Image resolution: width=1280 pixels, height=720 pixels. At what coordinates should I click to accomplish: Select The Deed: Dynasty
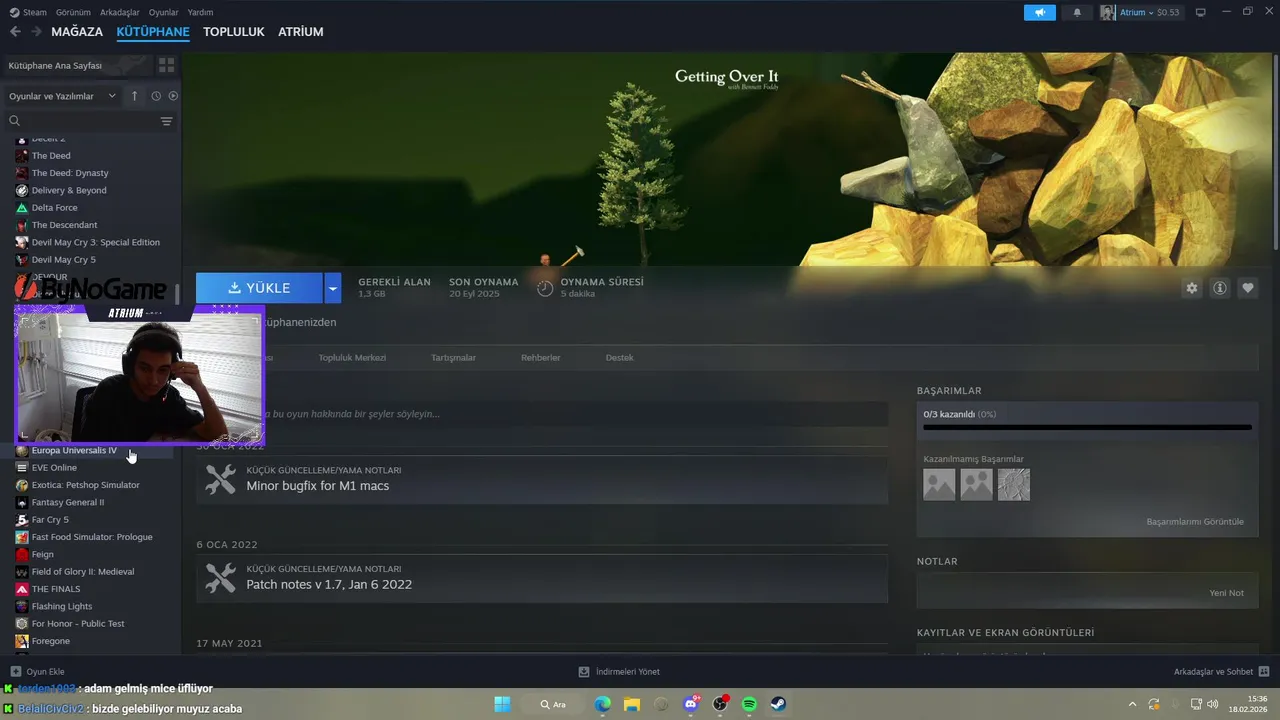(70, 173)
